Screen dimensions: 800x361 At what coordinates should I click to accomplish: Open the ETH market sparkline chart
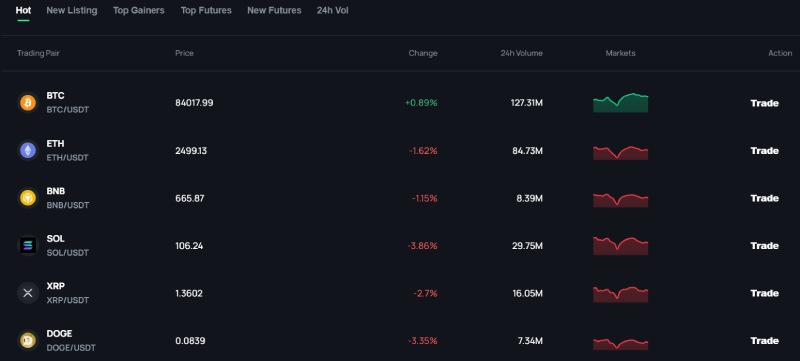click(x=620, y=152)
